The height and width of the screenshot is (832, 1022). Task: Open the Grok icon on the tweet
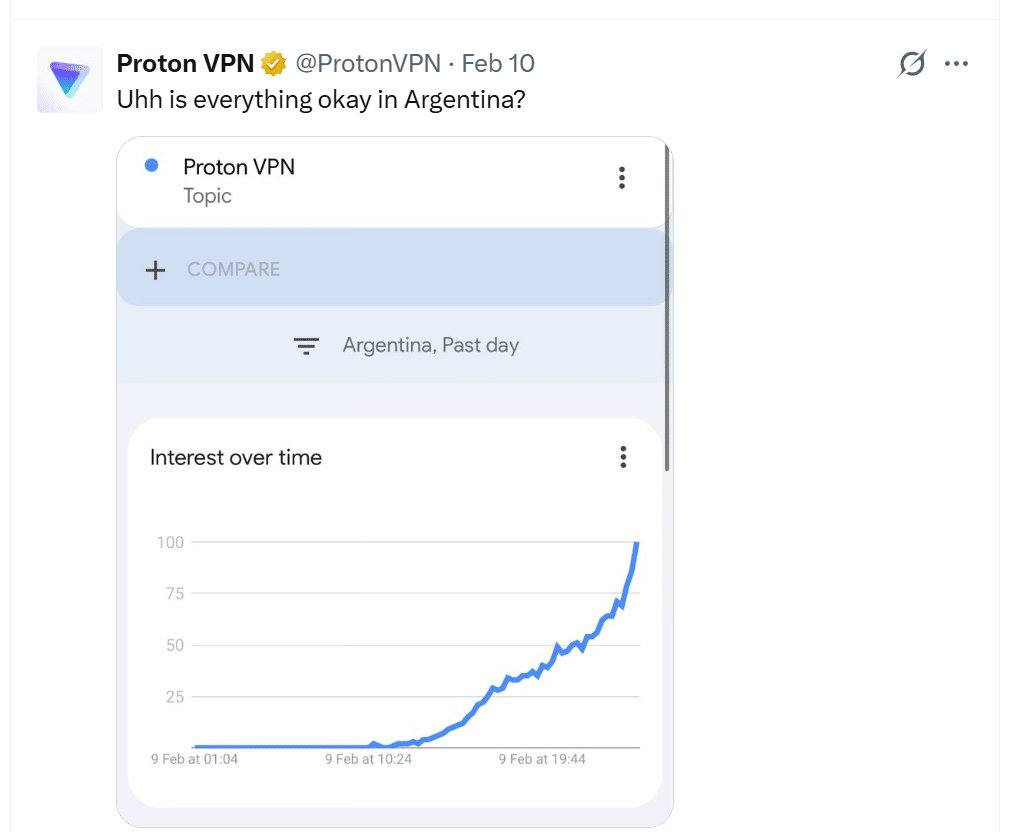[x=912, y=64]
